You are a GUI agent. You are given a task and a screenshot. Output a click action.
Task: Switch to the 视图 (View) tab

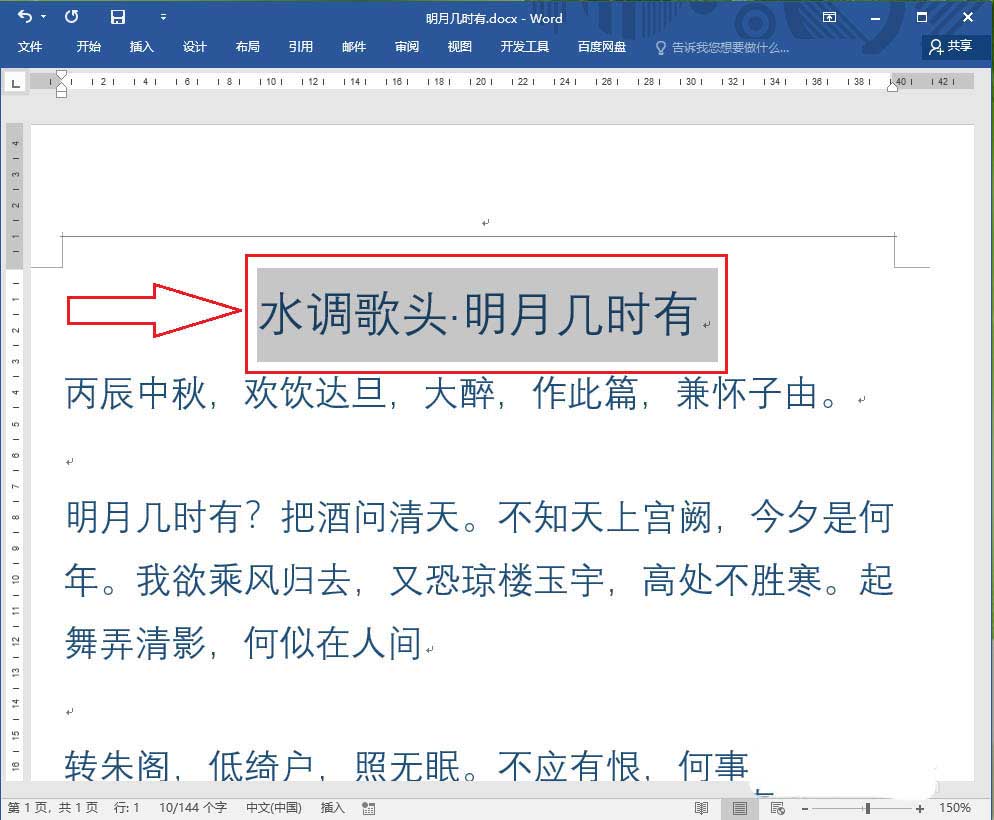click(460, 46)
